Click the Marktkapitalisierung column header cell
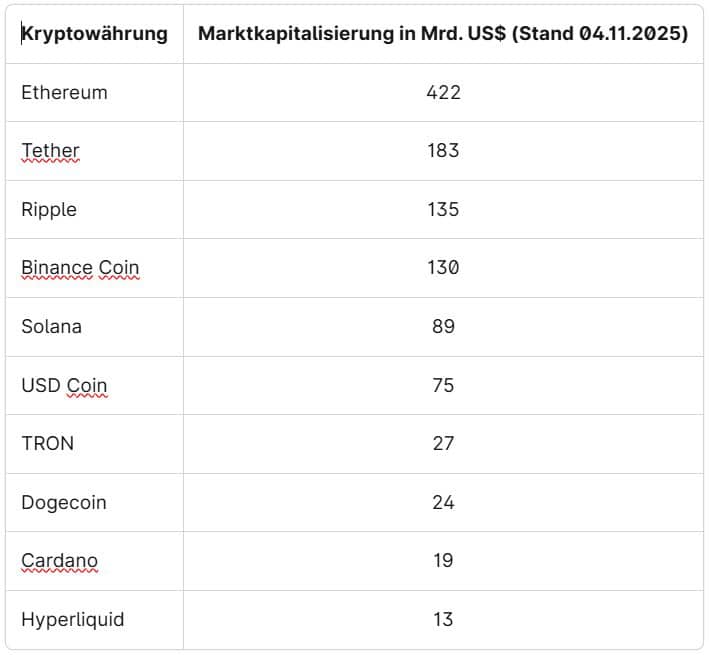Viewport: 709px width, 655px height. pyautogui.click(x=443, y=34)
